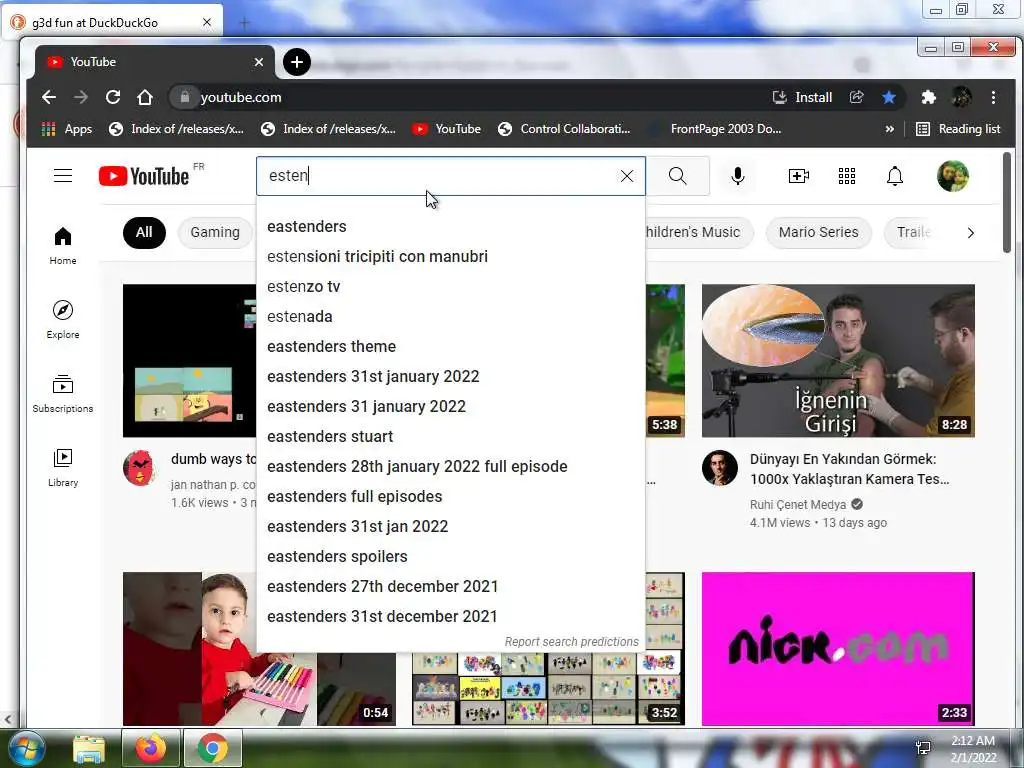Click Report search predictions link

(571, 642)
